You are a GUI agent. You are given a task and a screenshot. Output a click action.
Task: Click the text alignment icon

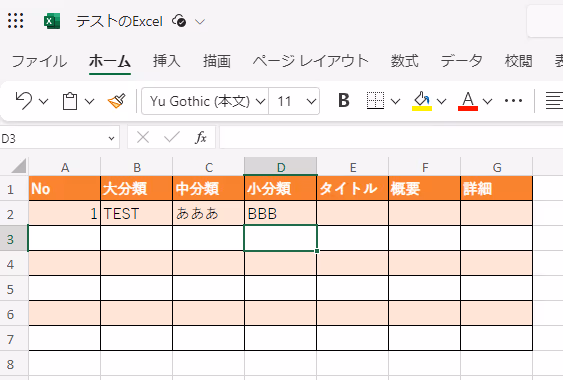pos(554,101)
